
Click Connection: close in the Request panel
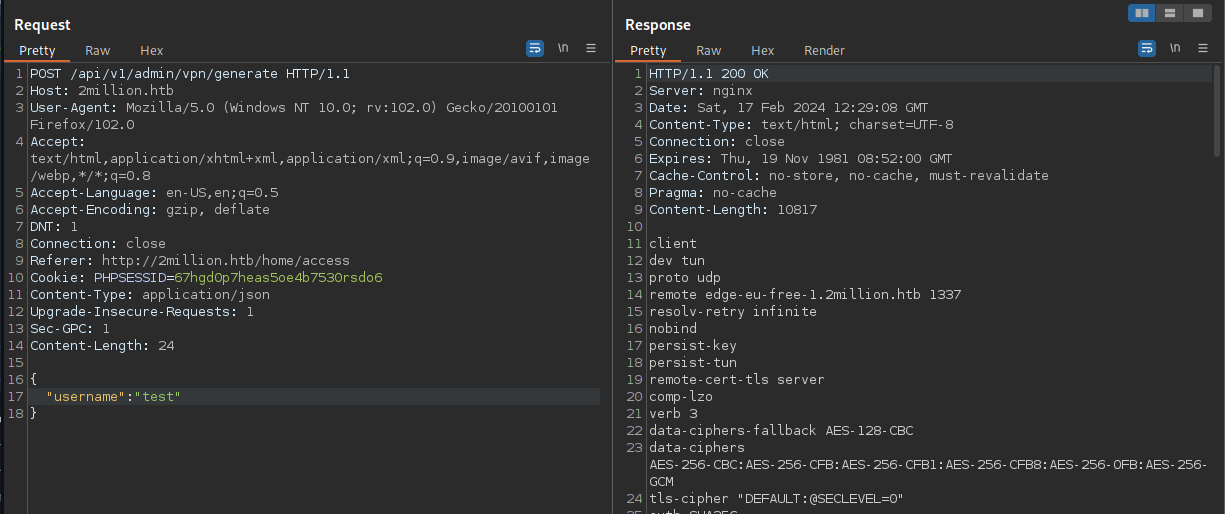tap(98, 244)
